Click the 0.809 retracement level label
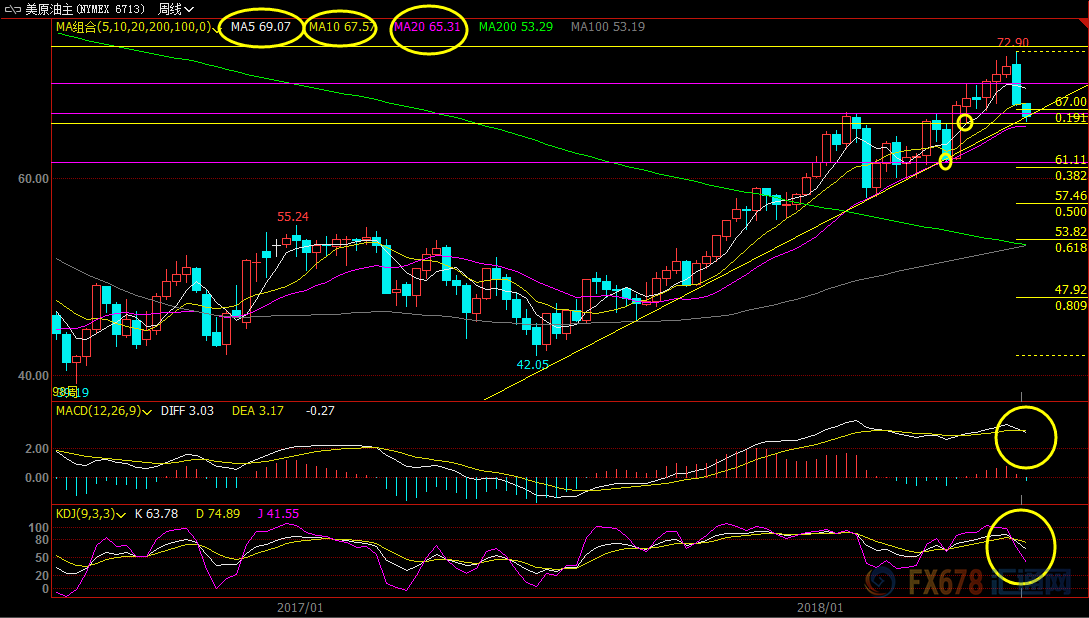Screen dimensions: 1089x618 [x=1070, y=306]
